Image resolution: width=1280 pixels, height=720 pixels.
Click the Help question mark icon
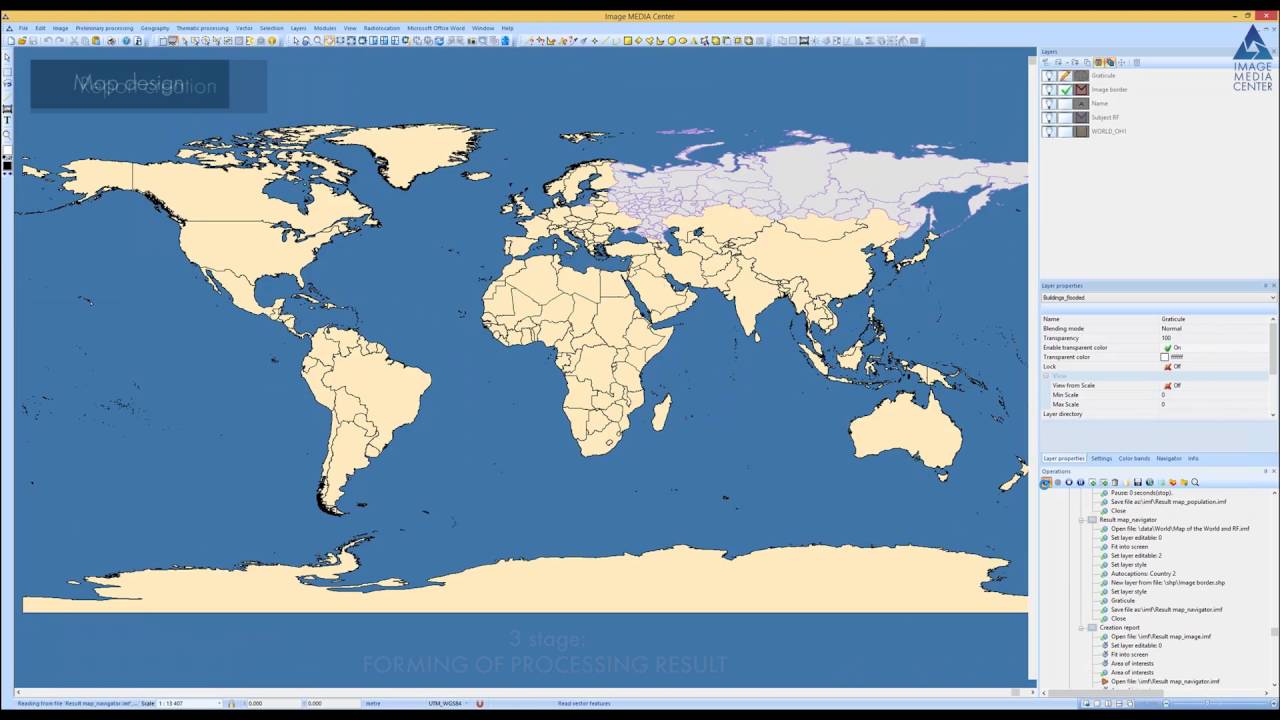tap(126, 41)
